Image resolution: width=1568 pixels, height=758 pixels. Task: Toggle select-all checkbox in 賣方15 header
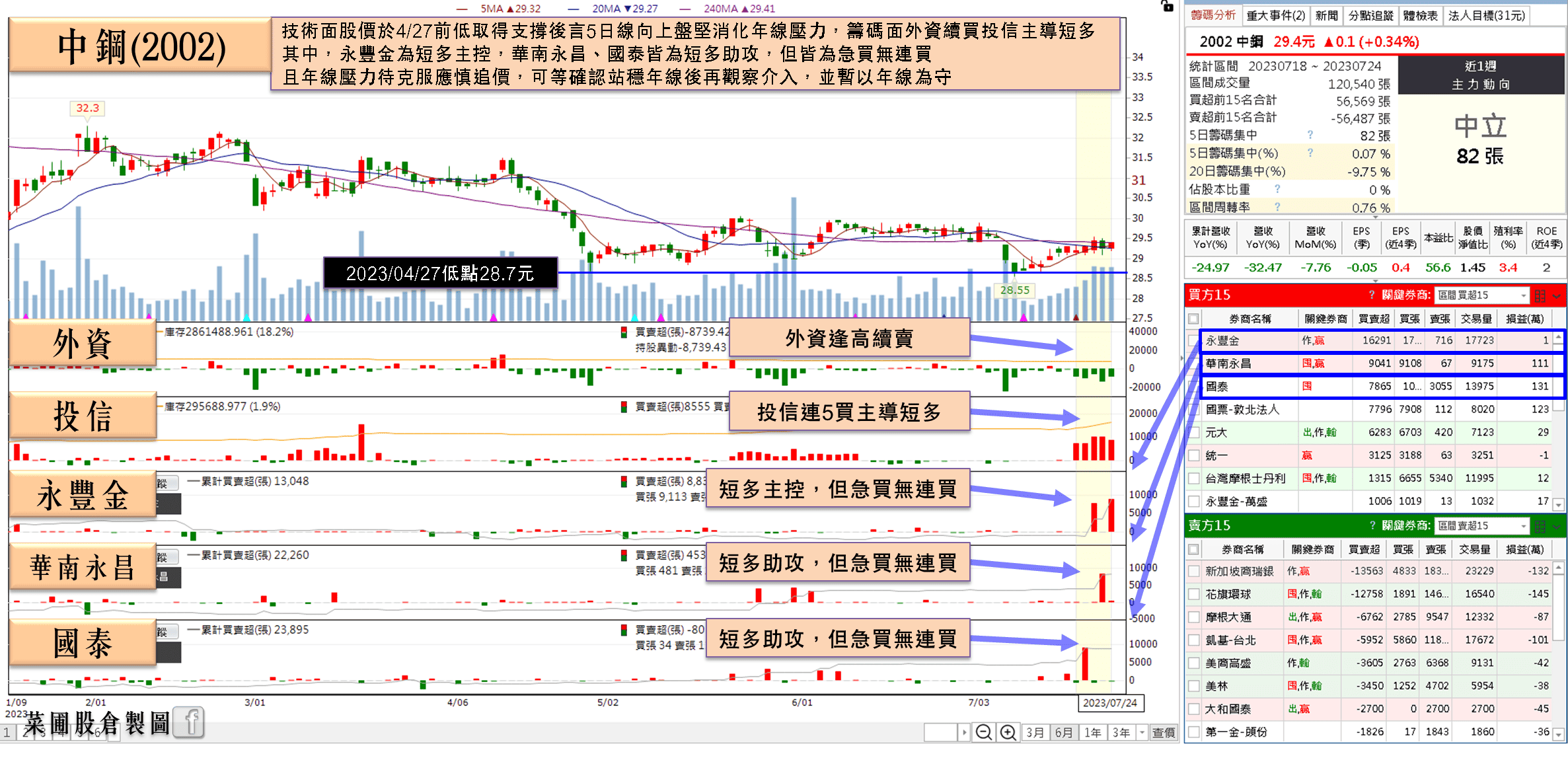(1193, 549)
